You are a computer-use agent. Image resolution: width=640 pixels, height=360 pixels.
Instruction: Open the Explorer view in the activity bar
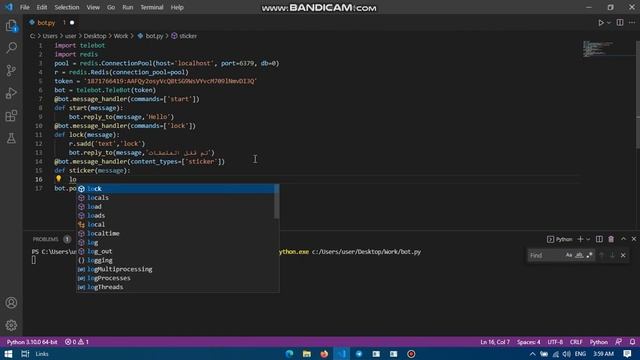point(11,26)
